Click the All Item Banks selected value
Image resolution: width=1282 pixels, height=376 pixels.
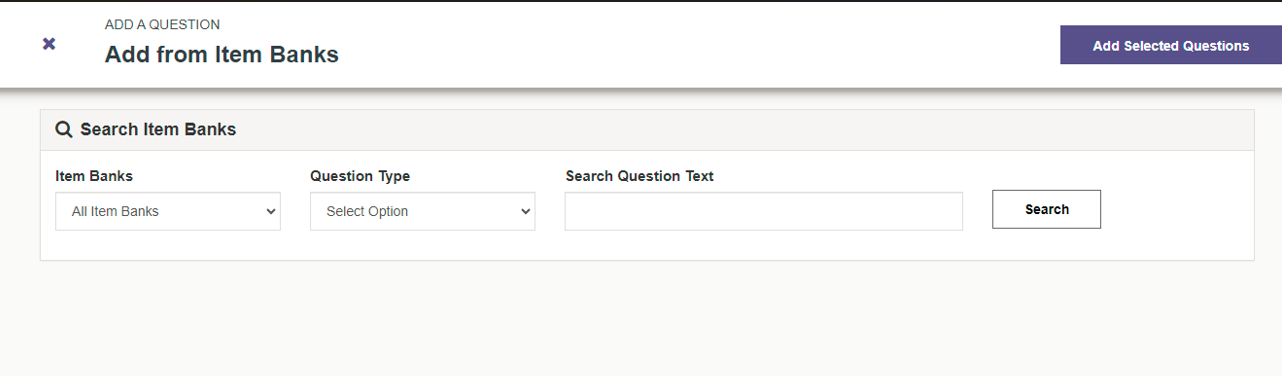click(115, 211)
